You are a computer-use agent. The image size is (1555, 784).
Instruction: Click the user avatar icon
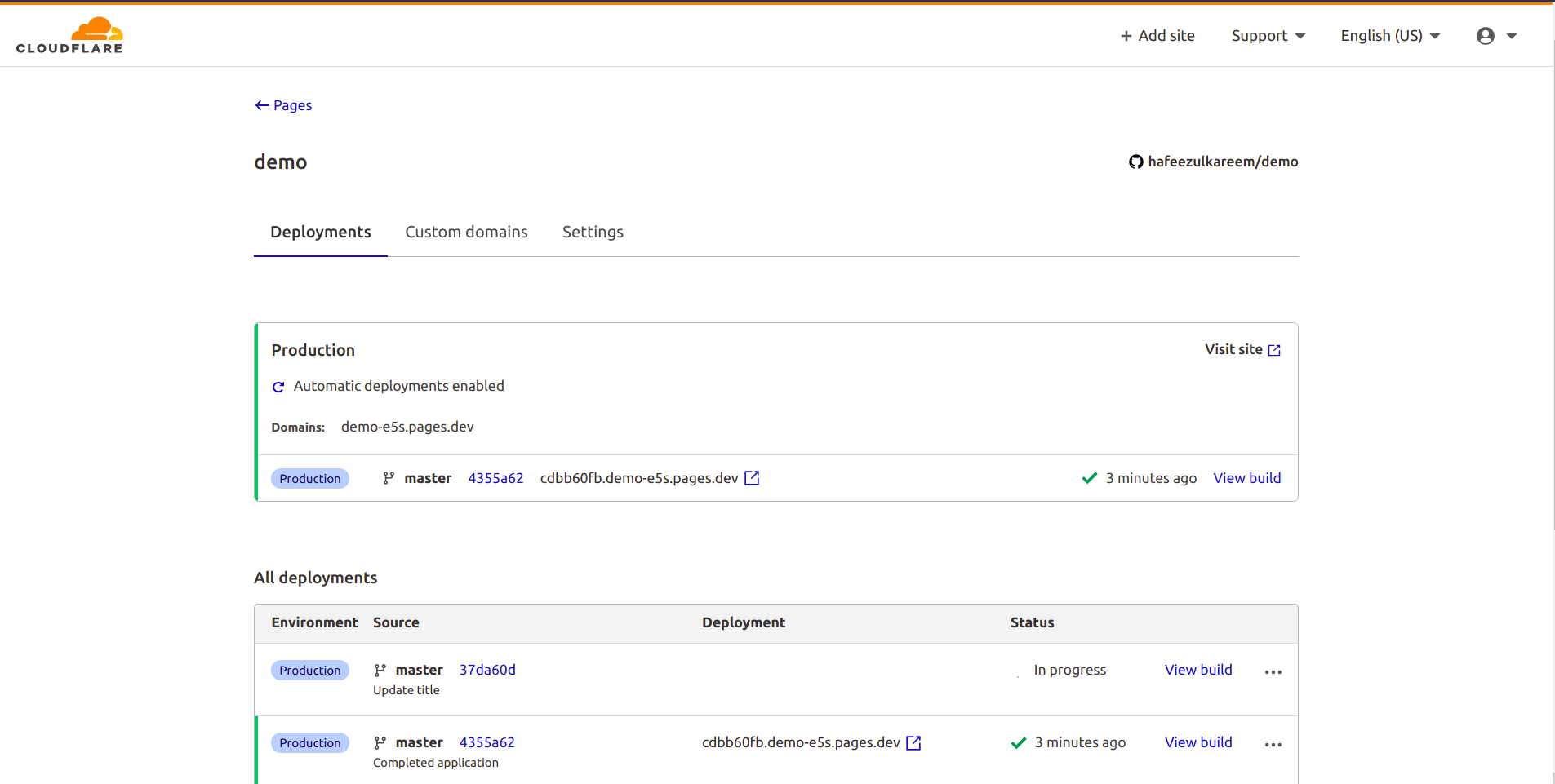pos(1486,36)
